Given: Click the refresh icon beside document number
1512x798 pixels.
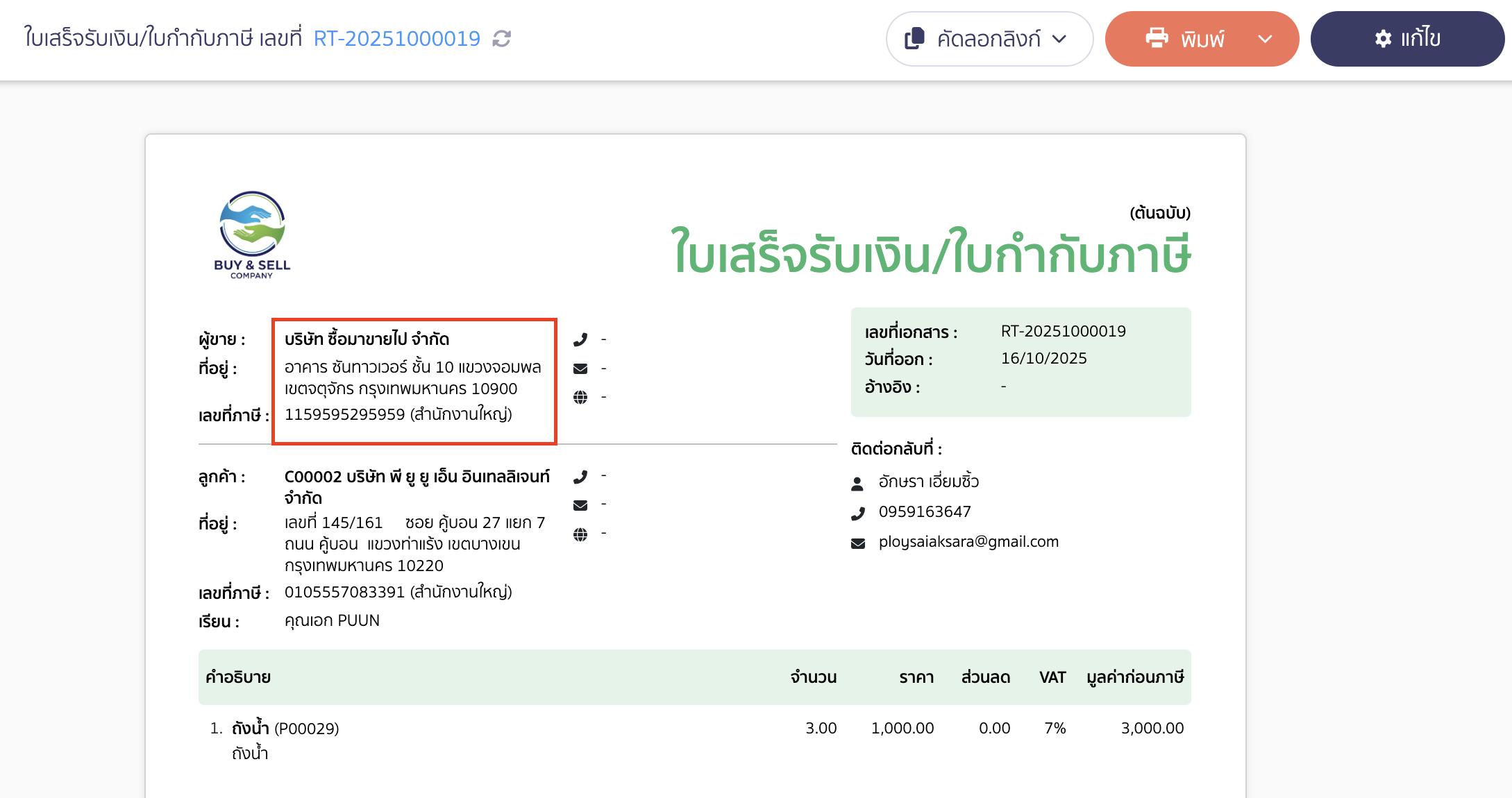Looking at the screenshot, I should tap(501, 39).
